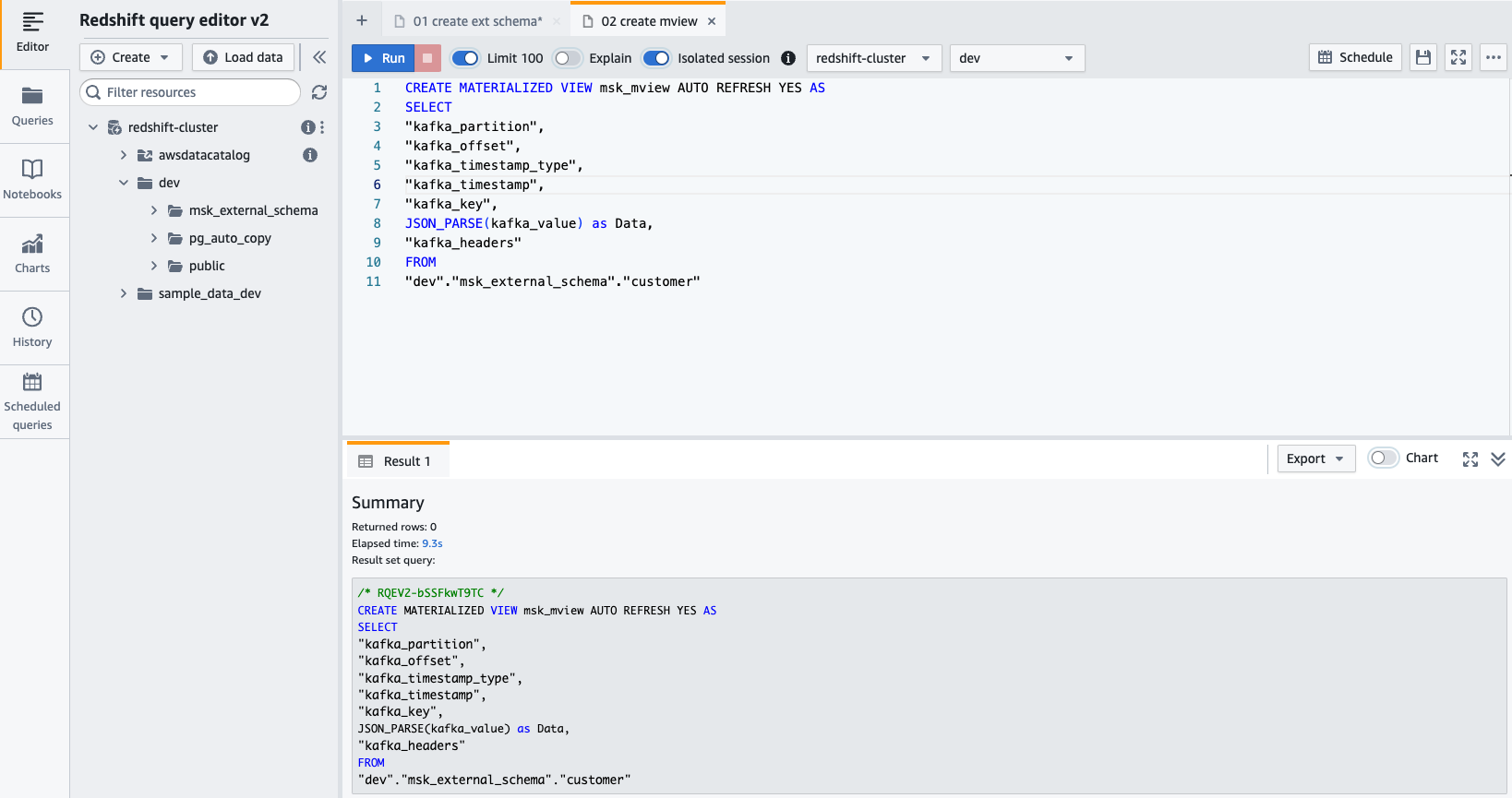Focus the Filter resources search field
This screenshot has height=798, width=1512.
pyautogui.click(x=190, y=92)
